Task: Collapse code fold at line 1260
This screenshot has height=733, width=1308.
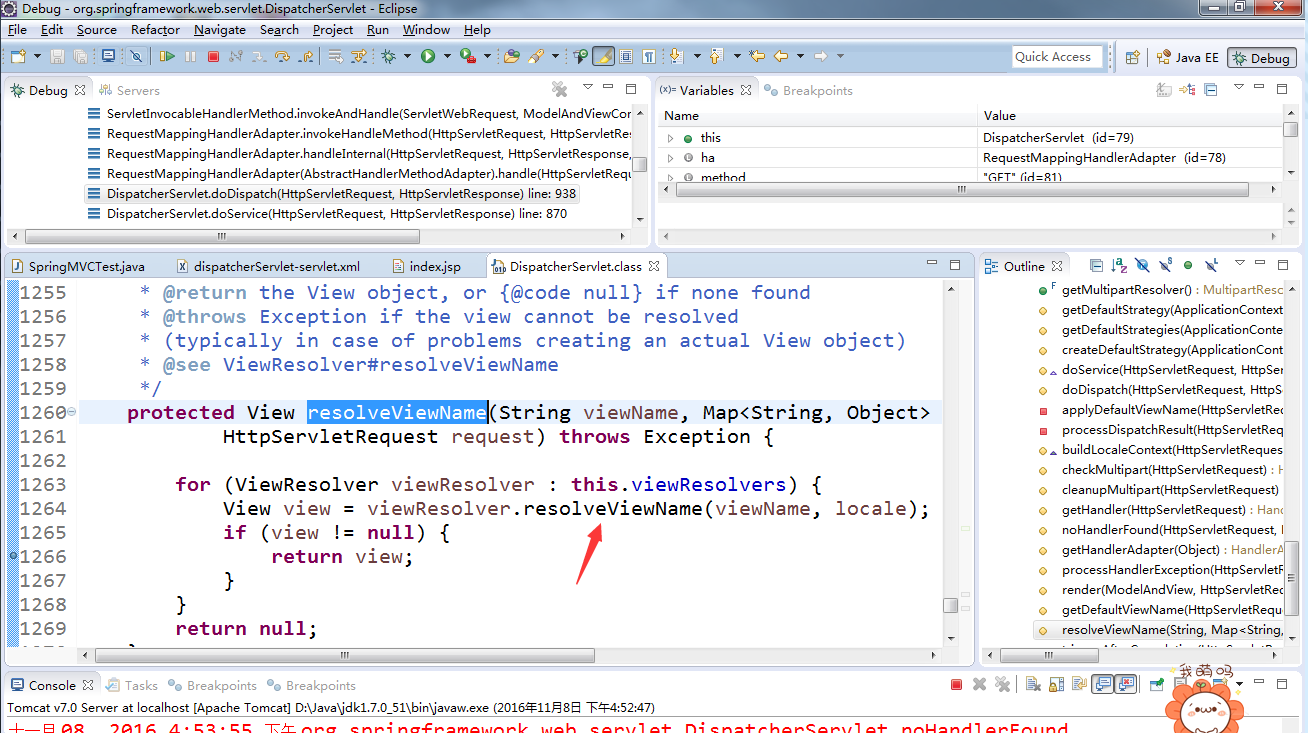Action: (x=72, y=412)
